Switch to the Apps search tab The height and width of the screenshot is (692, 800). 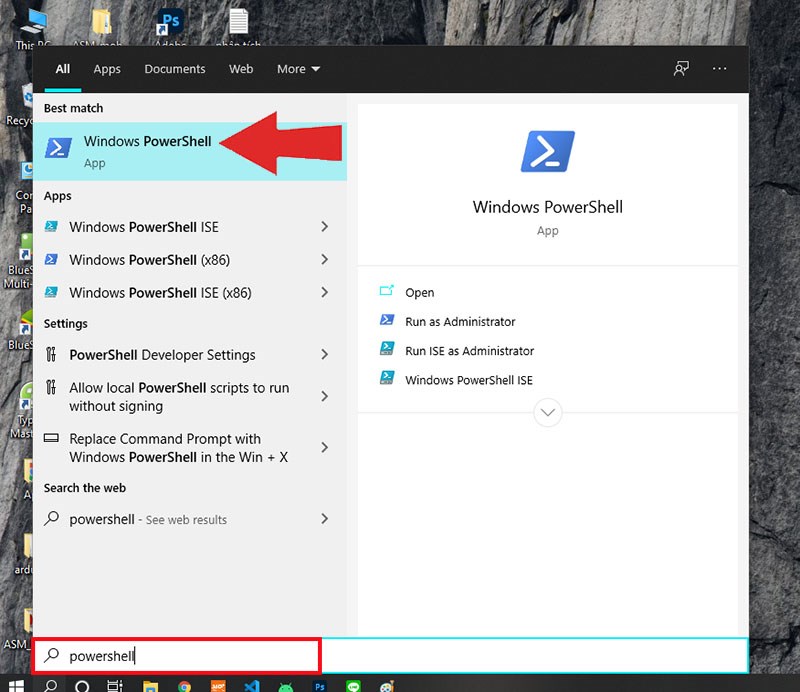(x=107, y=69)
